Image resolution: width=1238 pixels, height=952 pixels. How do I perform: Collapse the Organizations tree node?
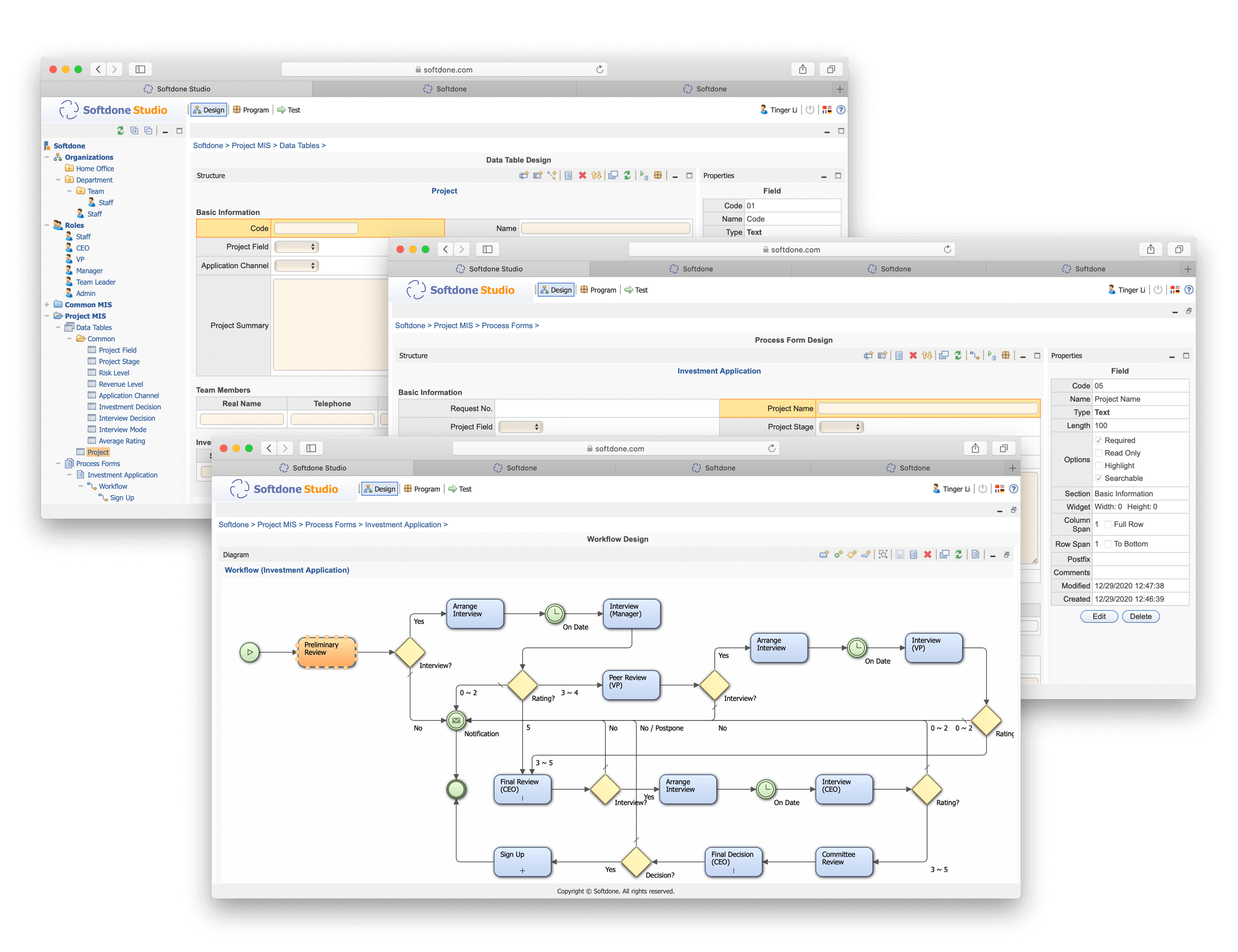click(47, 158)
